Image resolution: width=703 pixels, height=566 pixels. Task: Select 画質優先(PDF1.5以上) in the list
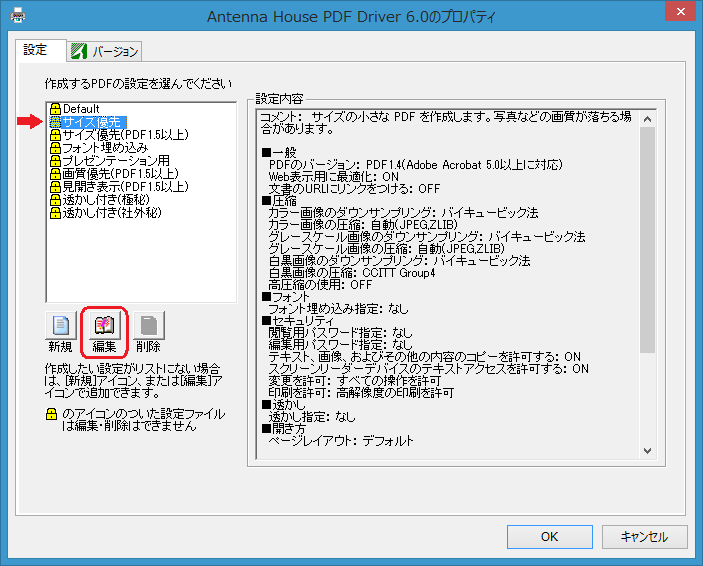tap(121, 174)
